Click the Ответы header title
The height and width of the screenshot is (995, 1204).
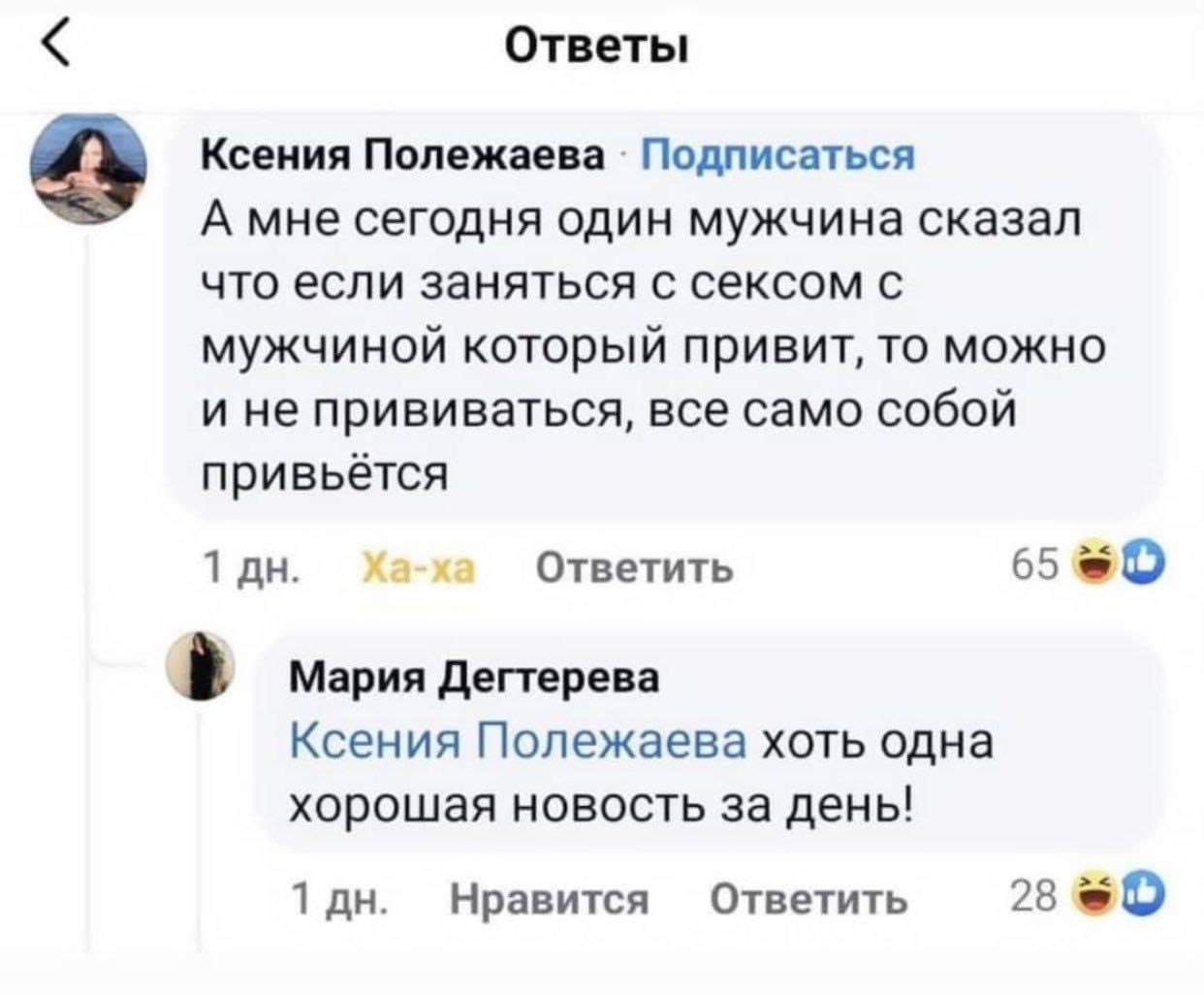pos(598,46)
